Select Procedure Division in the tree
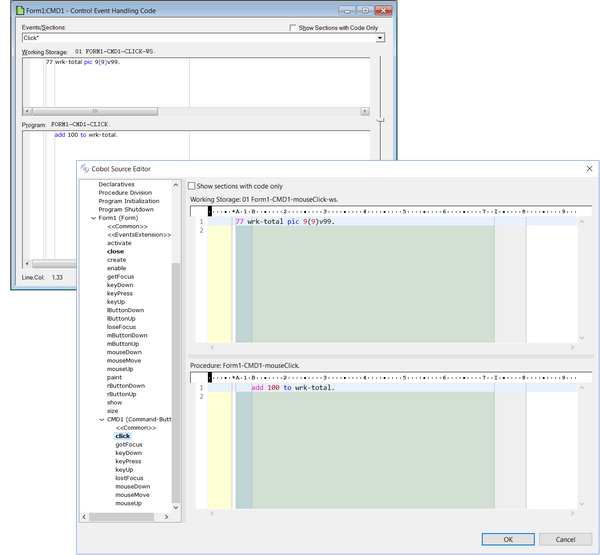 125,193
